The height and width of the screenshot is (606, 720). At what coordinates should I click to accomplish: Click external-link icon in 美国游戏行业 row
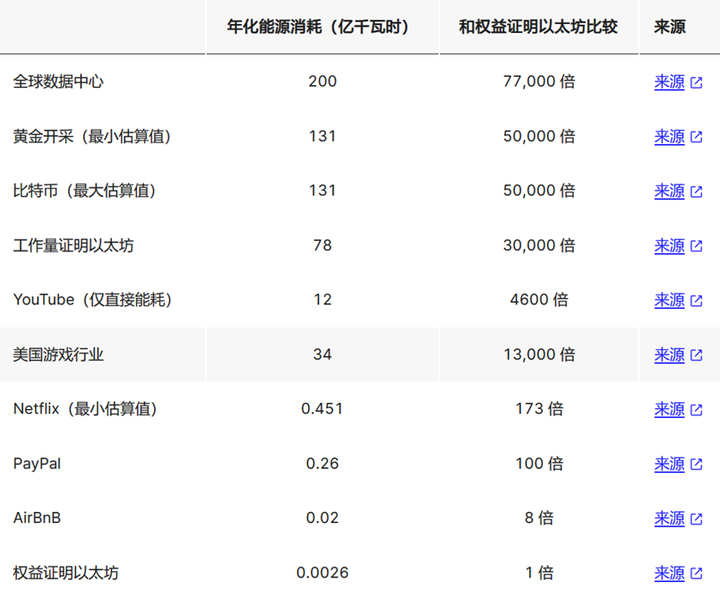(697, 355)
